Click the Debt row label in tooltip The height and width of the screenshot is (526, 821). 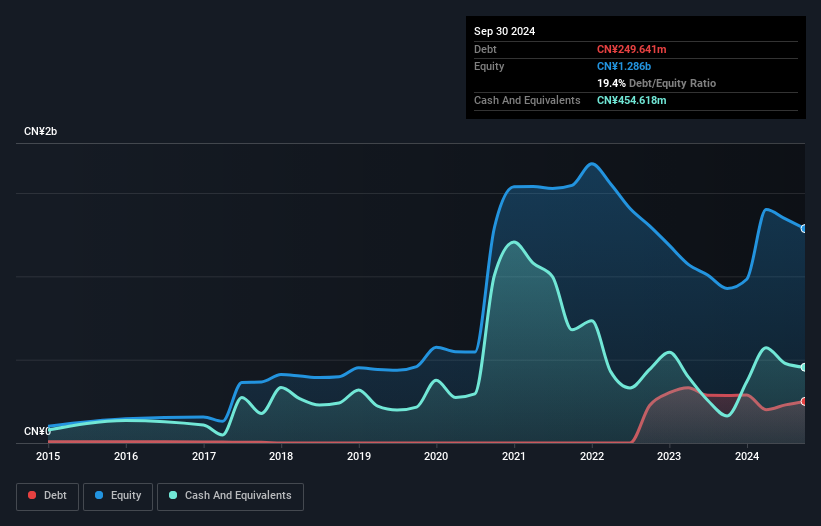pyautogui.click(x=485, y=49)
